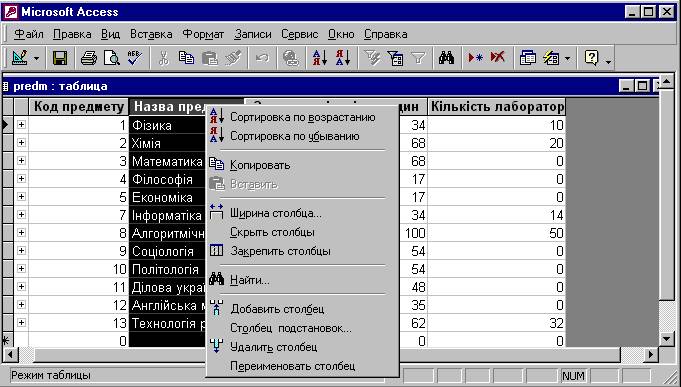Viewport: 681px width, 387px height.
Task: Select Столбец подстановок... in context menu
Action: (x=302, y=328)
